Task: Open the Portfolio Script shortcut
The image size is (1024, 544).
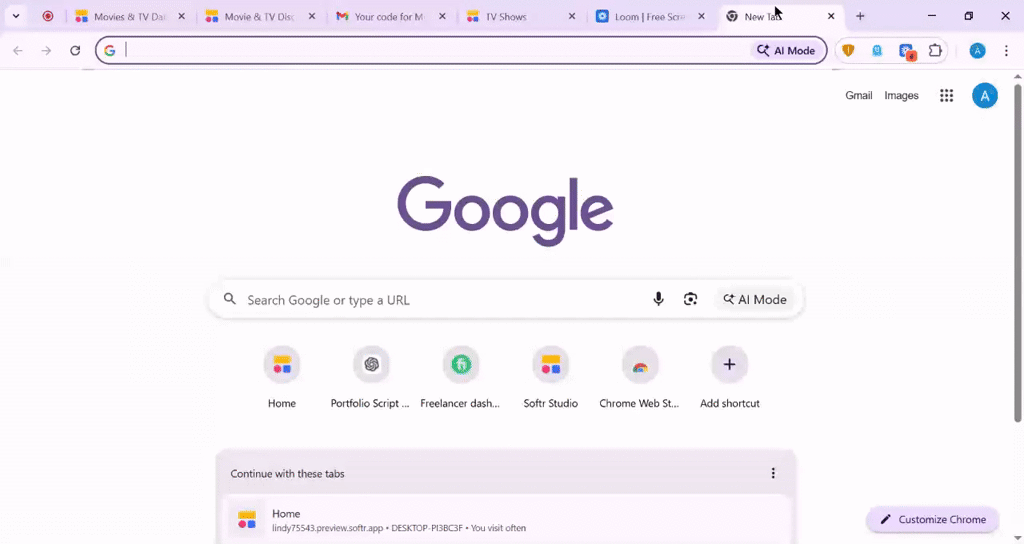Action: 370,377
